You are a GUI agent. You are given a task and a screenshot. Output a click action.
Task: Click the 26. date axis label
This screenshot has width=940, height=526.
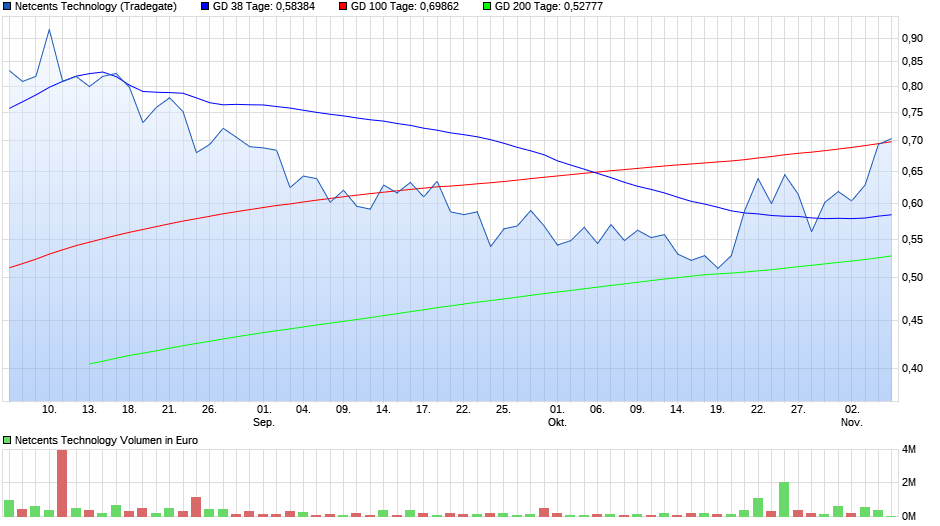click(209, 410)
